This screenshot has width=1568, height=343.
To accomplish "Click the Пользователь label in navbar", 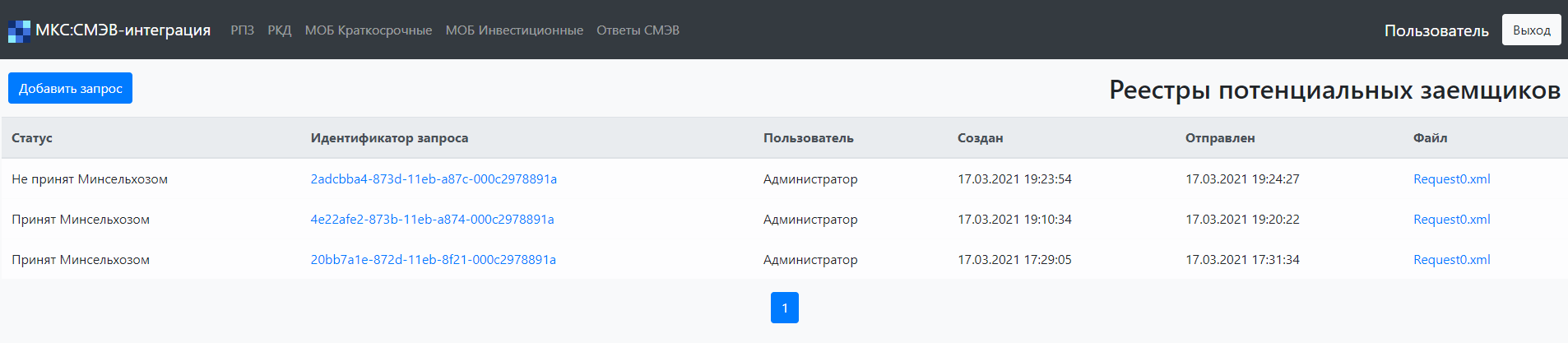I will [x=1436, y=31].
